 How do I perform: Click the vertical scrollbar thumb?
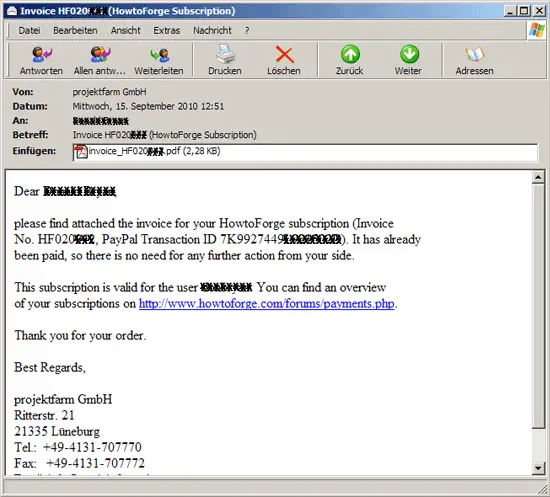[538, 307]
